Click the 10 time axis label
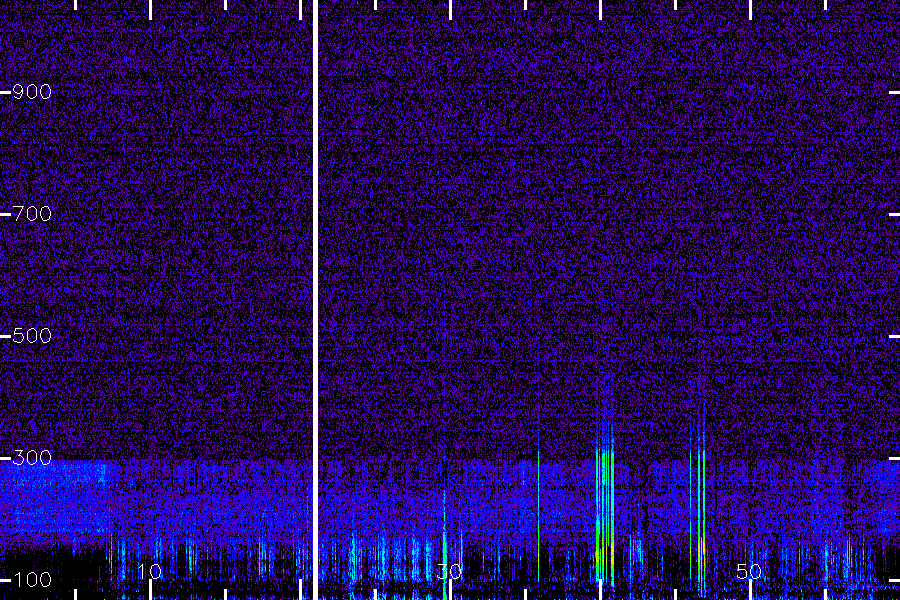The image size is (900, 600). [150, 571]
